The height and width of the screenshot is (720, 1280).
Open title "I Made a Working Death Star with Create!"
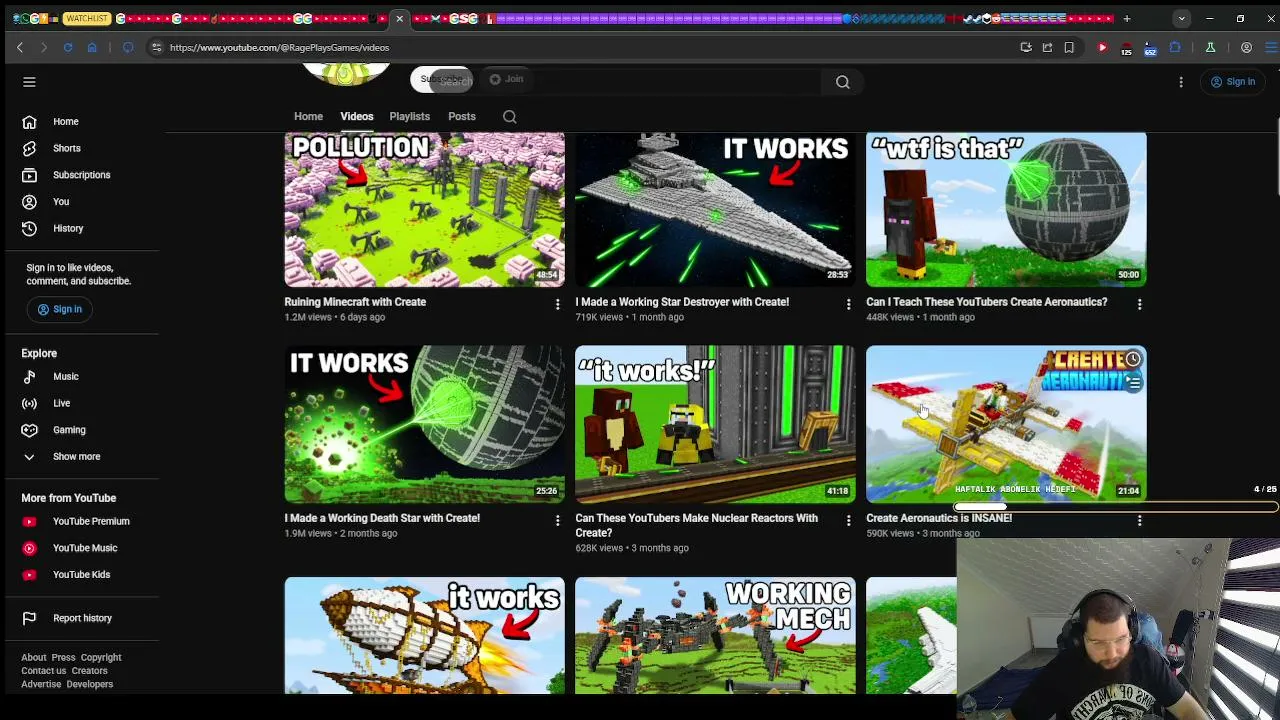click(x=382, y=518)
